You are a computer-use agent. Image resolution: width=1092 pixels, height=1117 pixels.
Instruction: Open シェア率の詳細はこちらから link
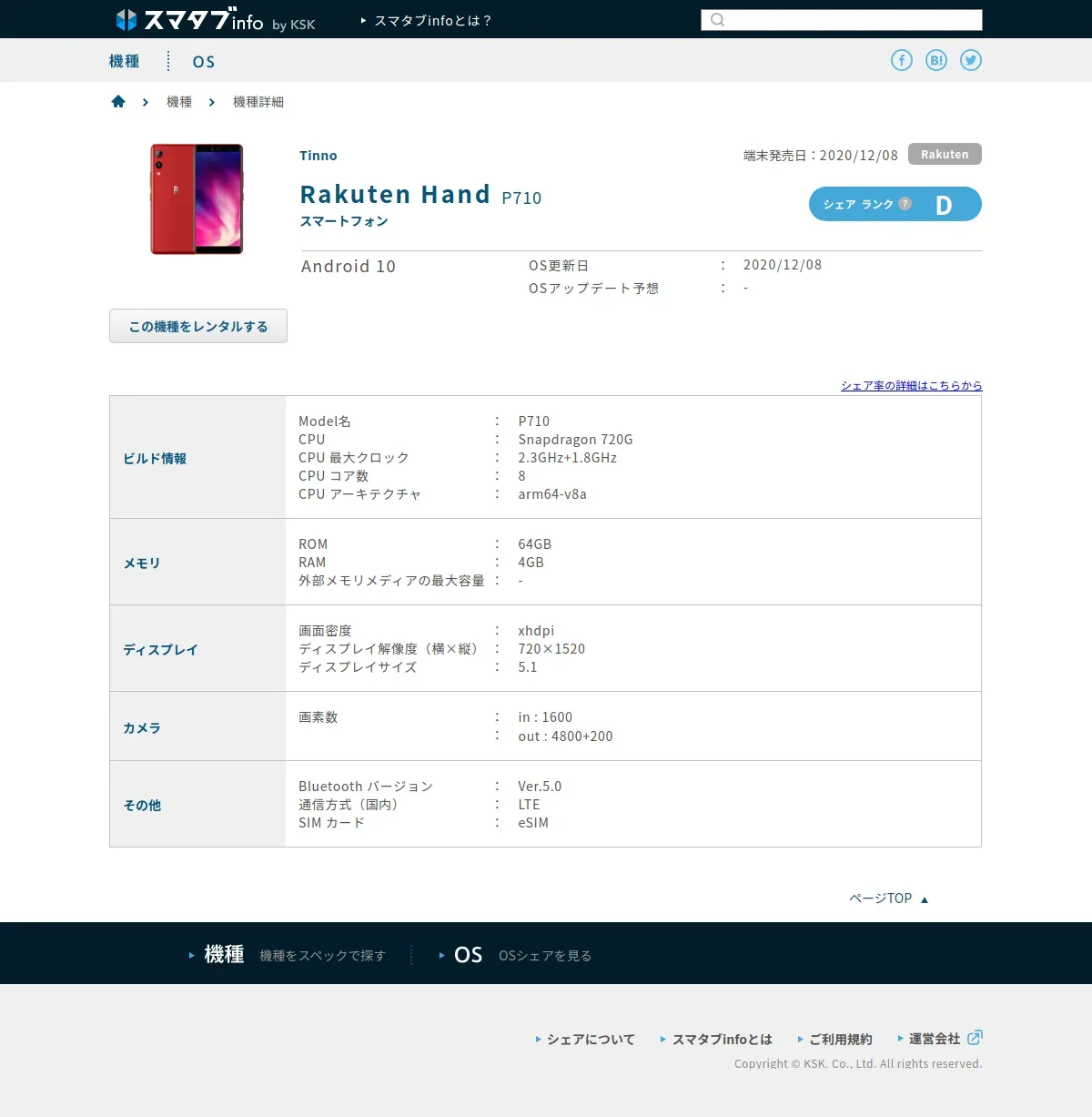point(912,385)
